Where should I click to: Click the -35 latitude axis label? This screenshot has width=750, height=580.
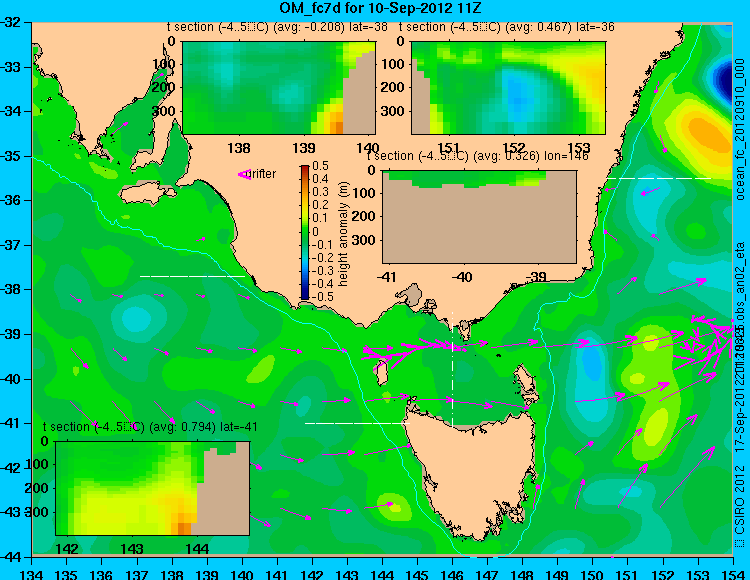(x=11, y=156)
